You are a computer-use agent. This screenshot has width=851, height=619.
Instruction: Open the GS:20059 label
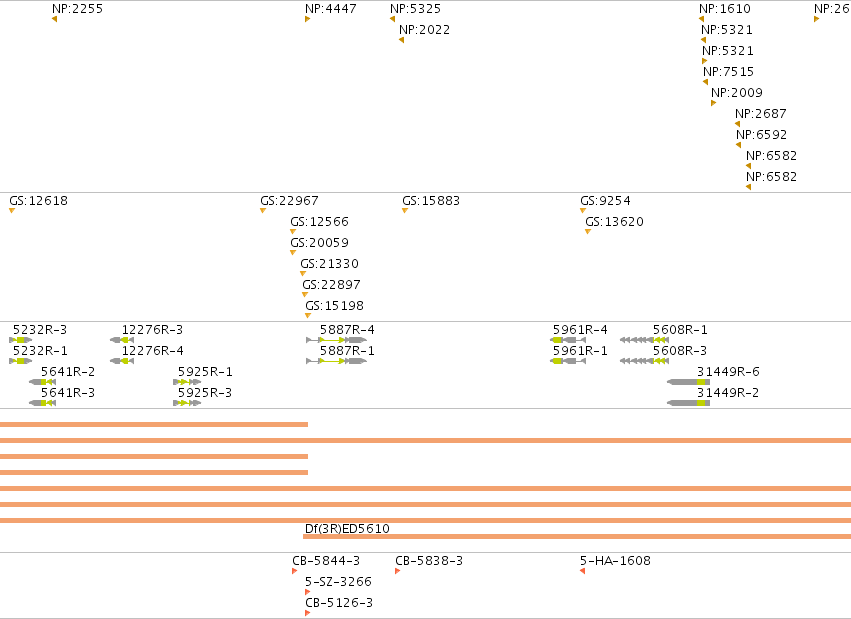320,243
